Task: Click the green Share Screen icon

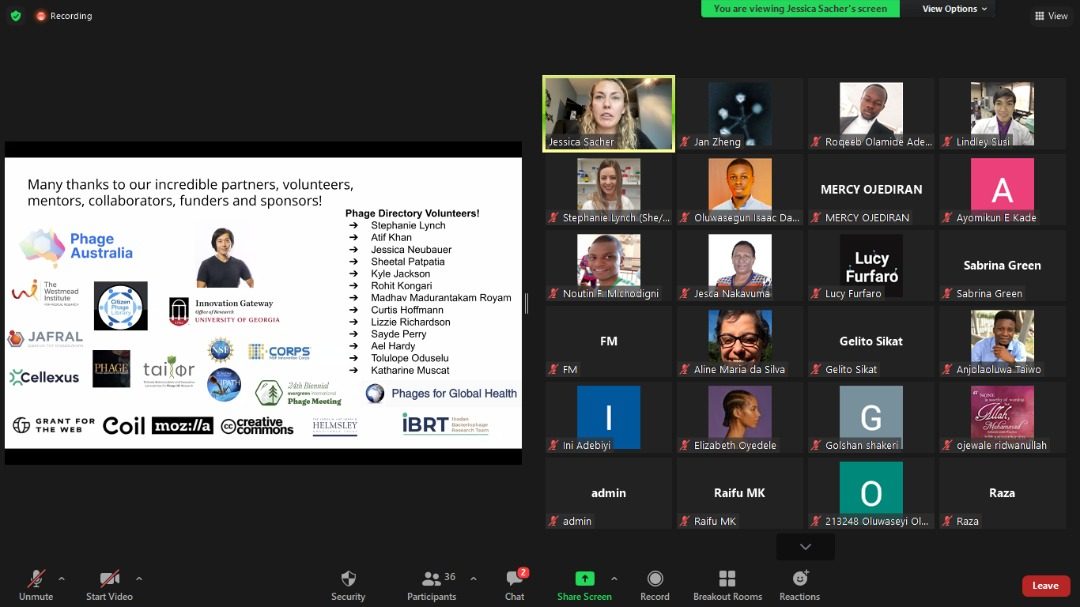Action: point(584,578)
